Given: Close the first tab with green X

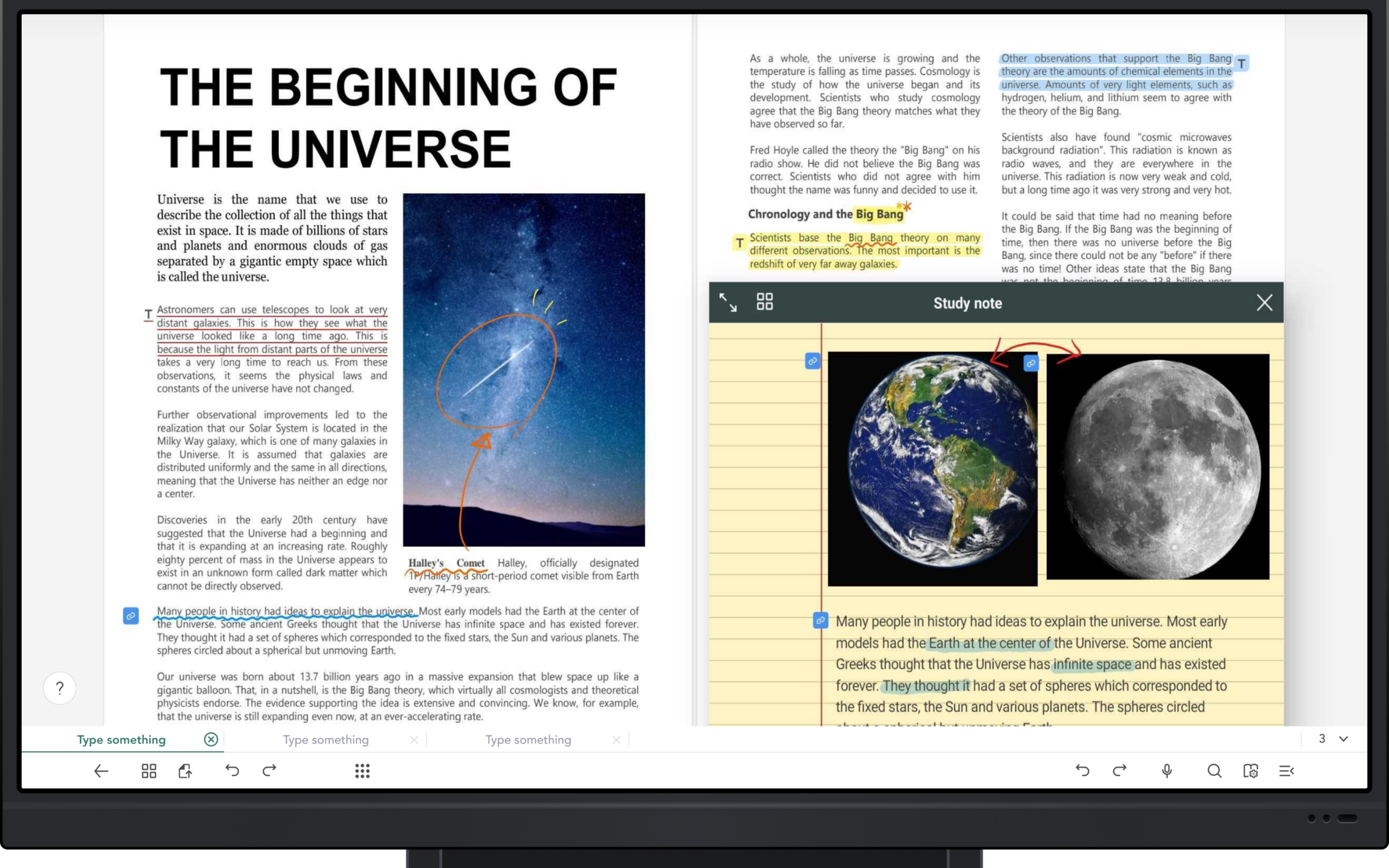Looking at the screenshot, I should click(x=211, y=739).
